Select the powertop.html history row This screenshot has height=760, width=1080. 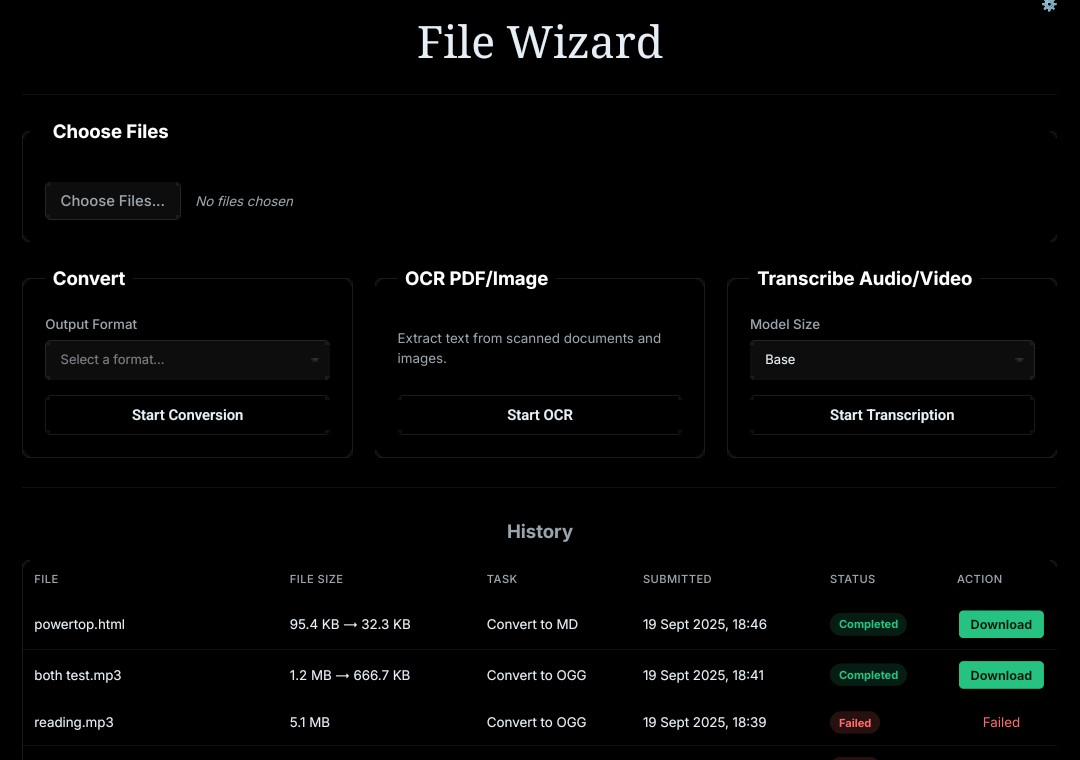tap(79, 624)
